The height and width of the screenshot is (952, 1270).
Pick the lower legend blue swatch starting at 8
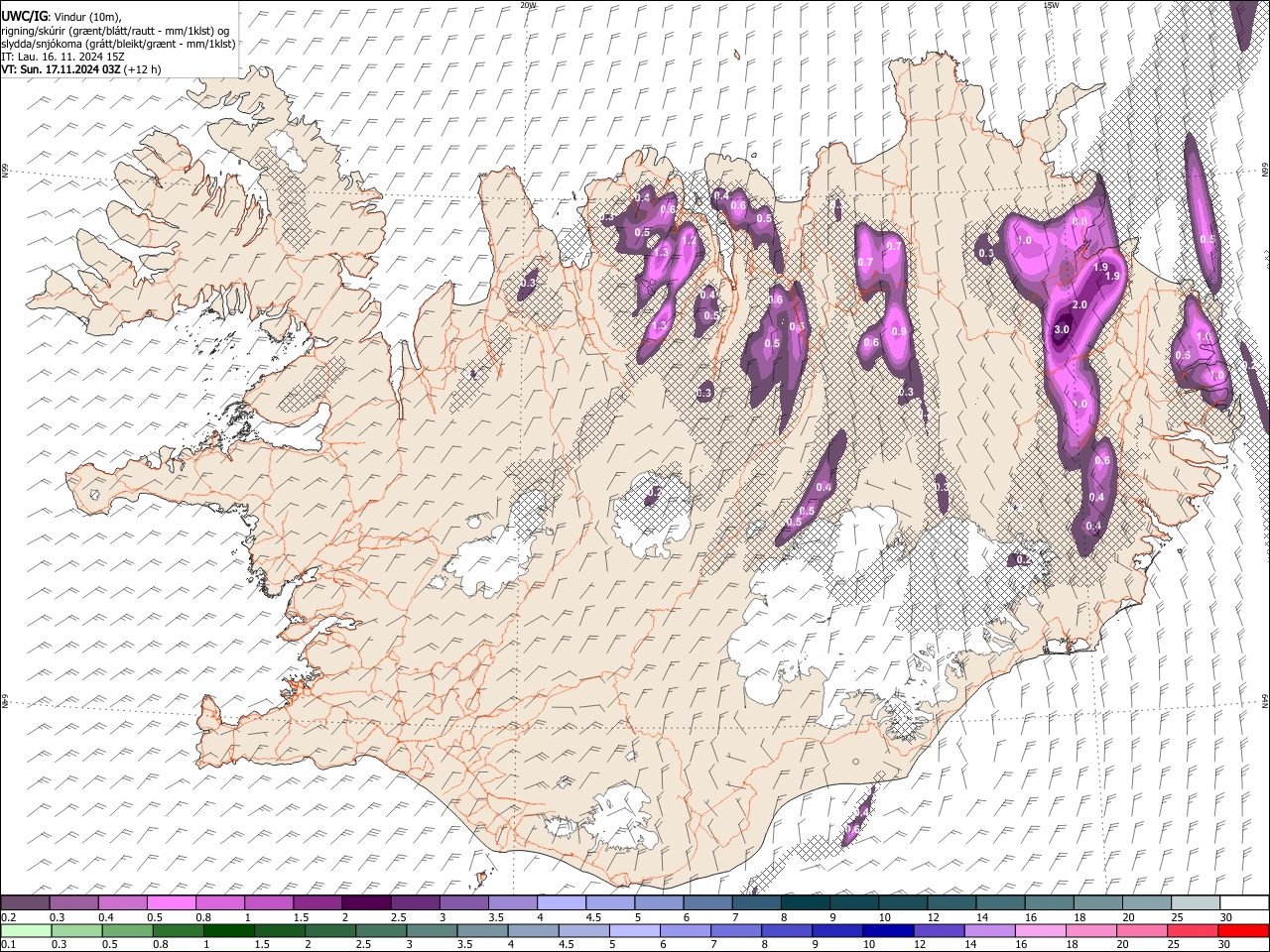click(x=787, y=930)
